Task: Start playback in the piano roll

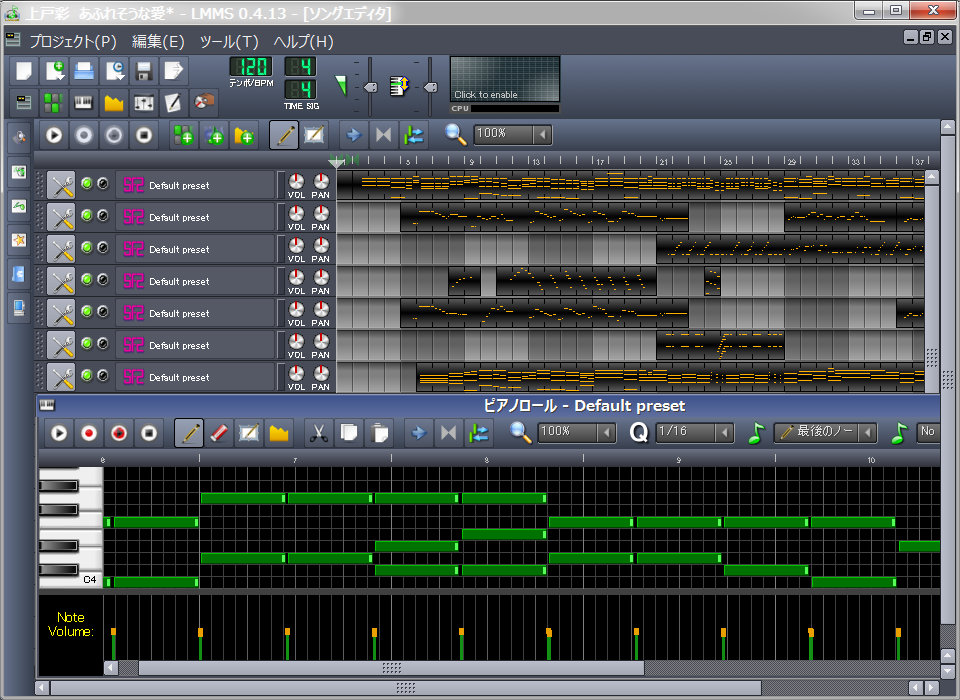Action: coord(57,432)
